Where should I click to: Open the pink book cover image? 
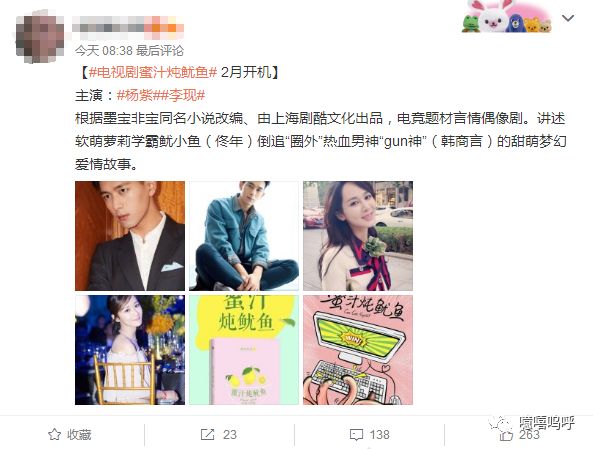pos(244,350)
